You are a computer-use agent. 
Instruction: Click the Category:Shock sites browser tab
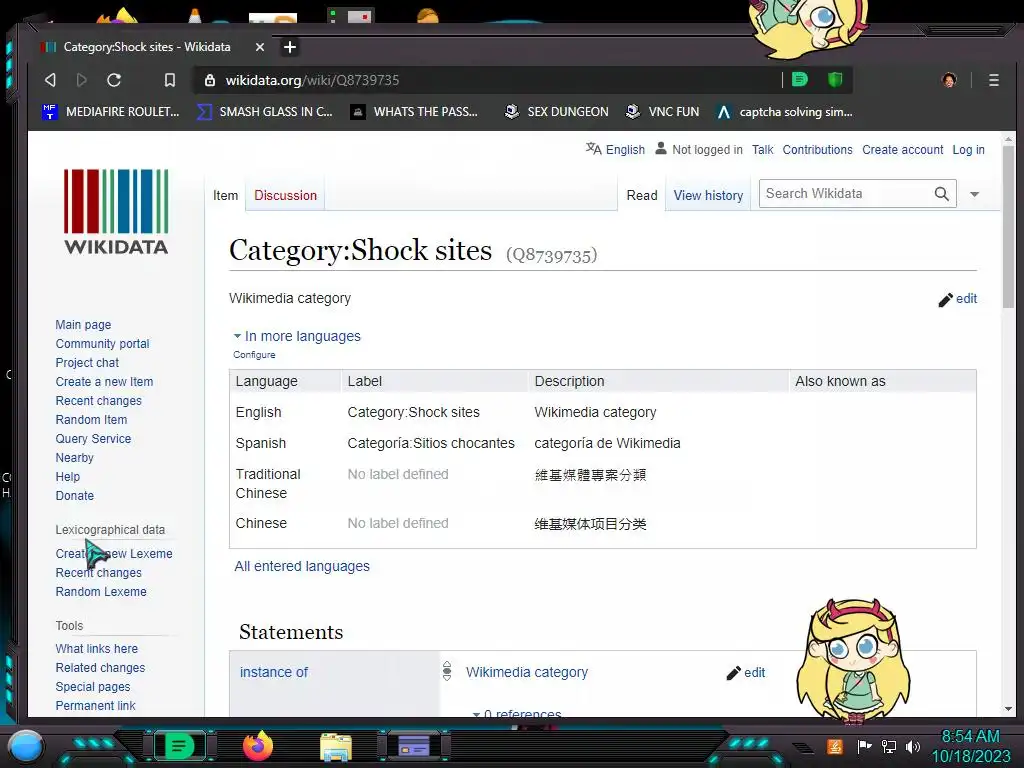pyautogui.click(x=147, y=47)
